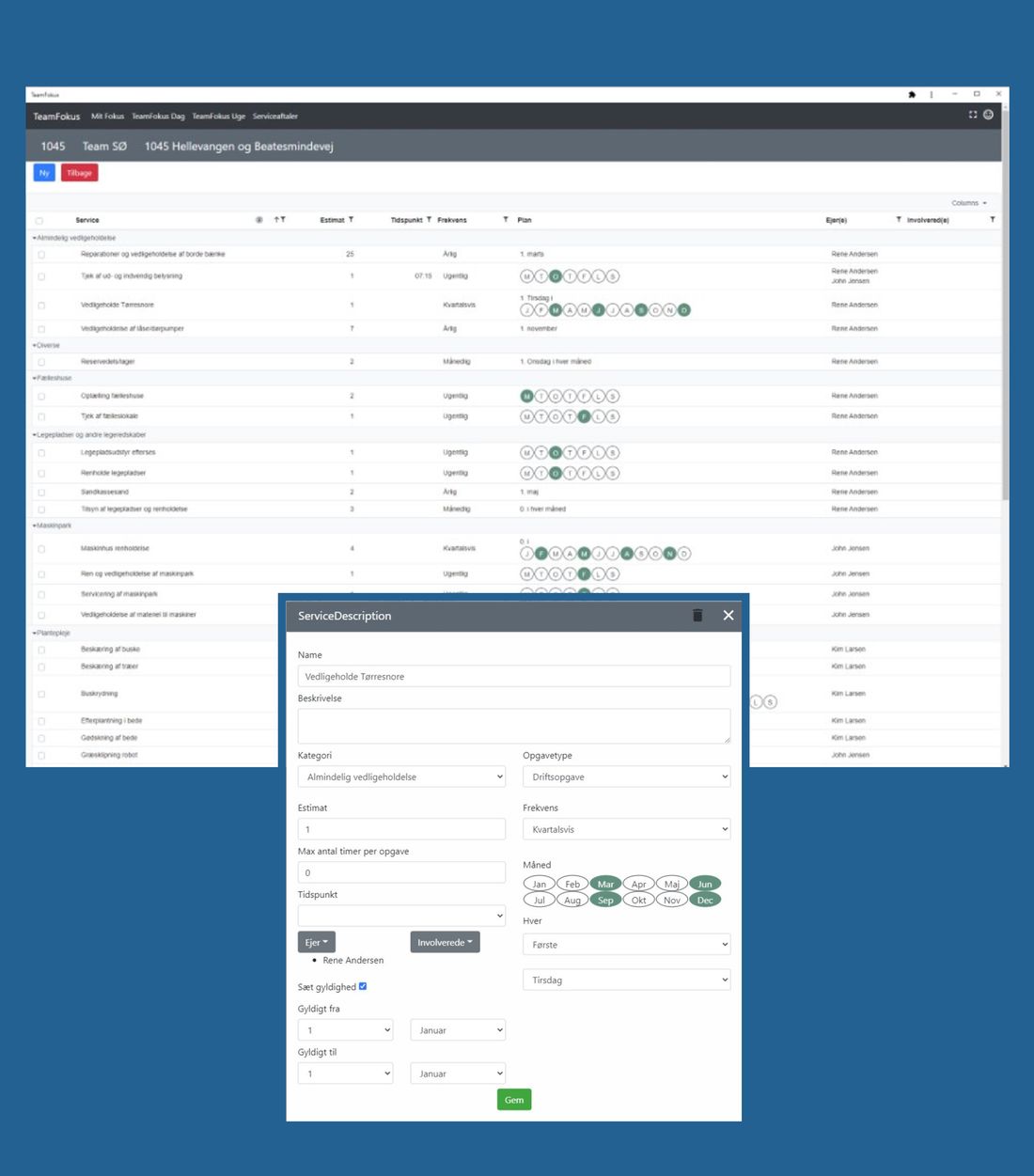The width and height of the screenshot is (1034, 1176).
Task: Deselect the Mar month pill
Action: tap(605, 884)
